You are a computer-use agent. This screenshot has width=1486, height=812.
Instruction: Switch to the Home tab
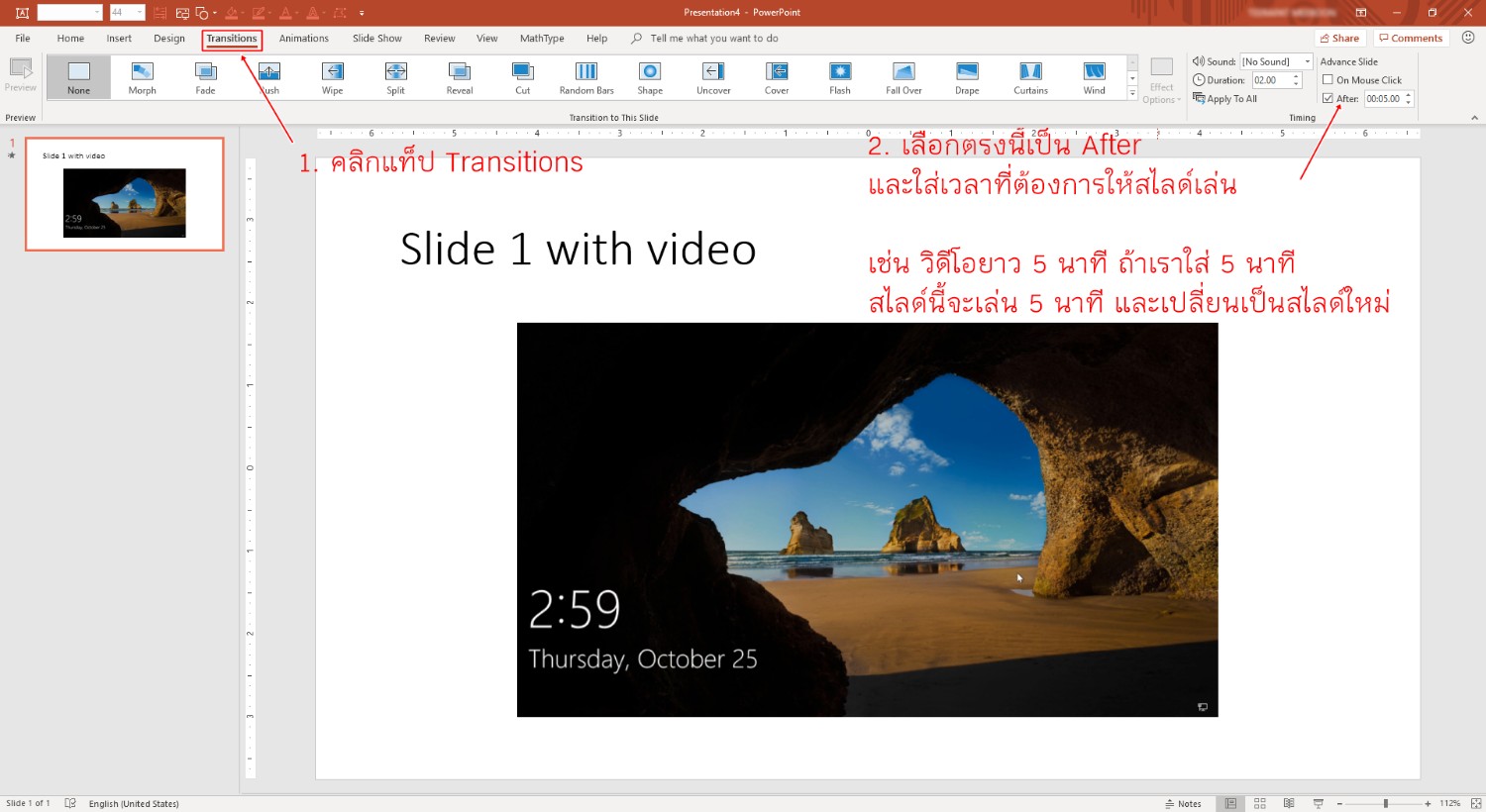point(70,39)
